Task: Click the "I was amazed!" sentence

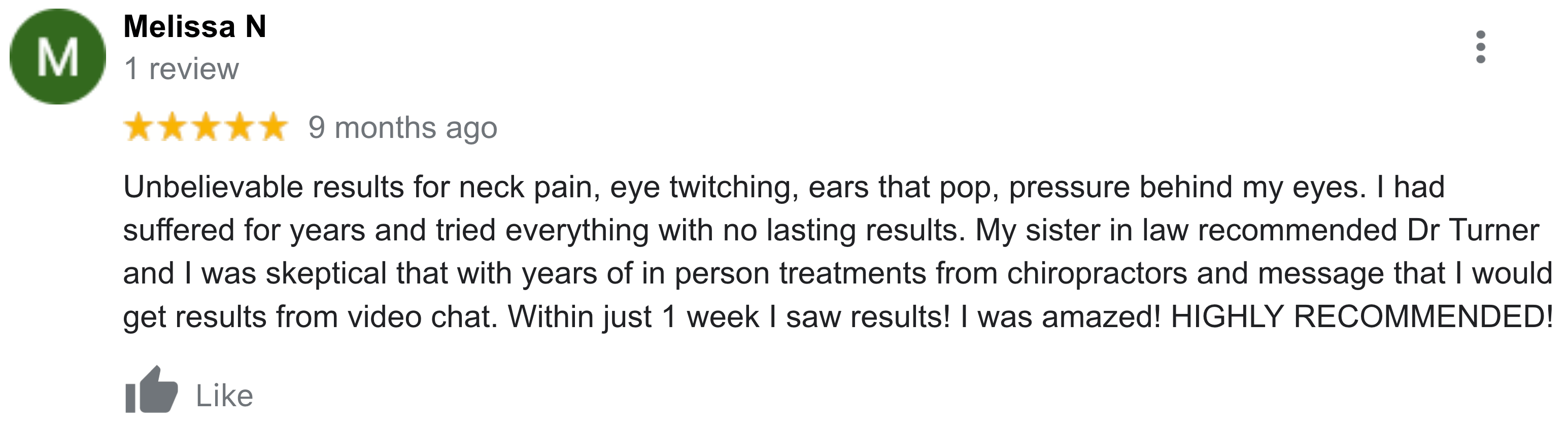Action: click(1061, 316)
